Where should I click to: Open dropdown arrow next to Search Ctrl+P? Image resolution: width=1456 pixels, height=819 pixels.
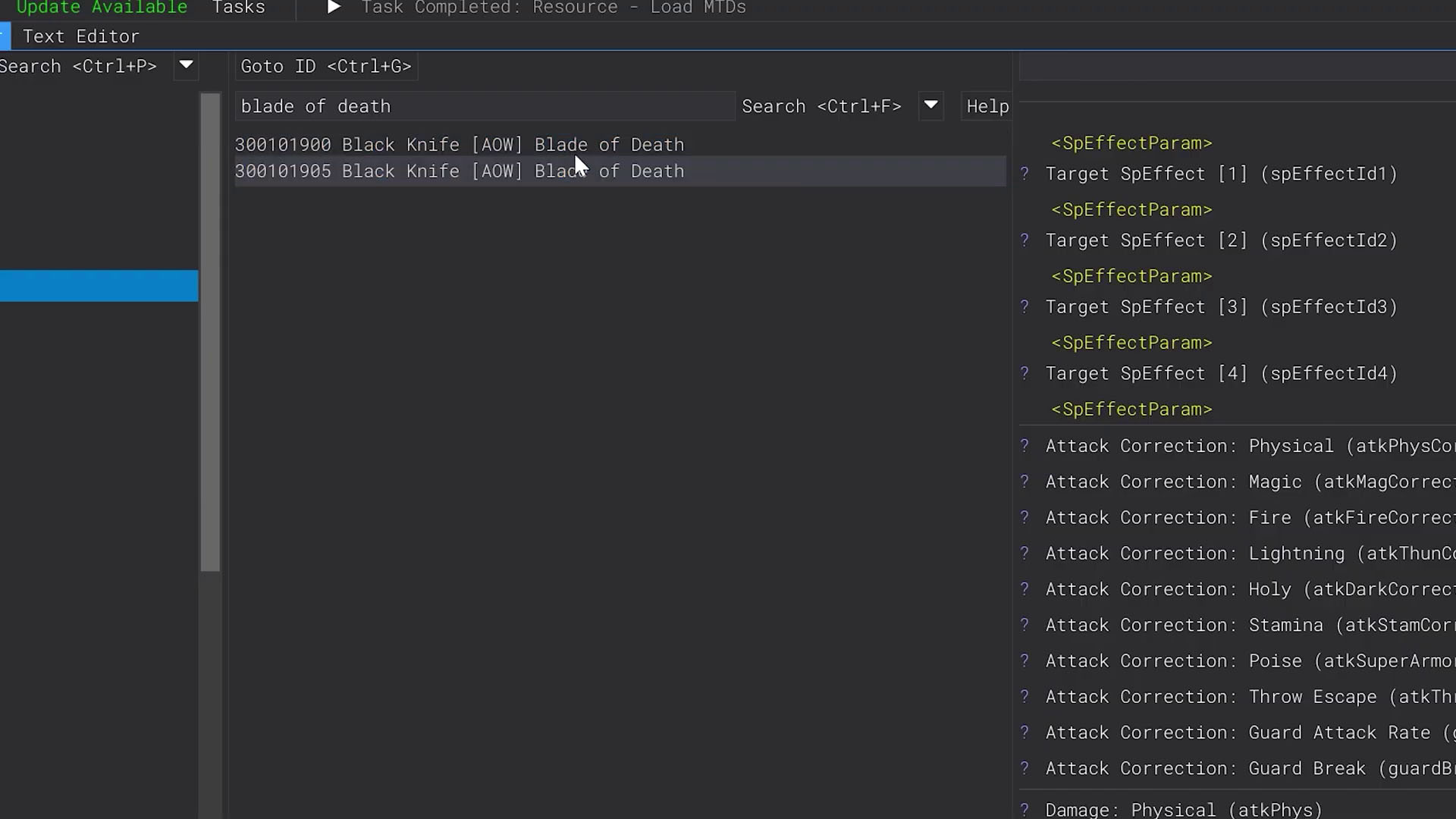186,66
